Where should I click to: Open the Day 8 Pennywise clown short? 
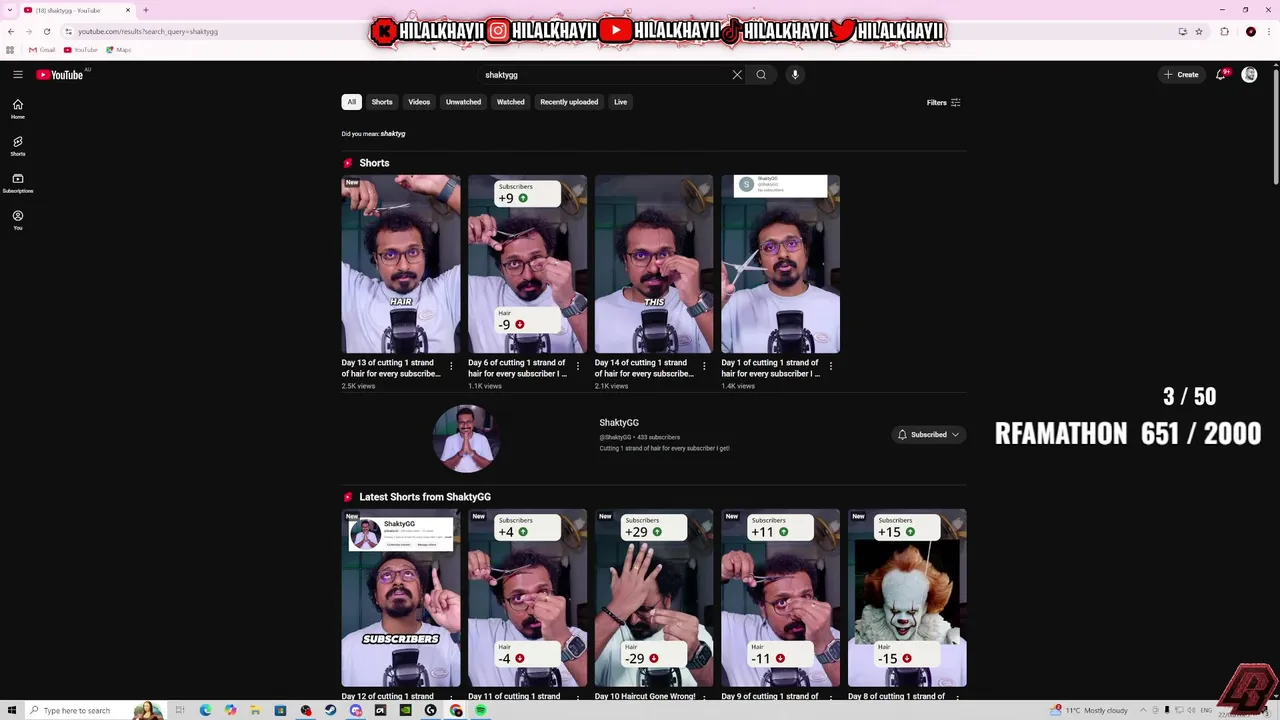pos(907,598)
